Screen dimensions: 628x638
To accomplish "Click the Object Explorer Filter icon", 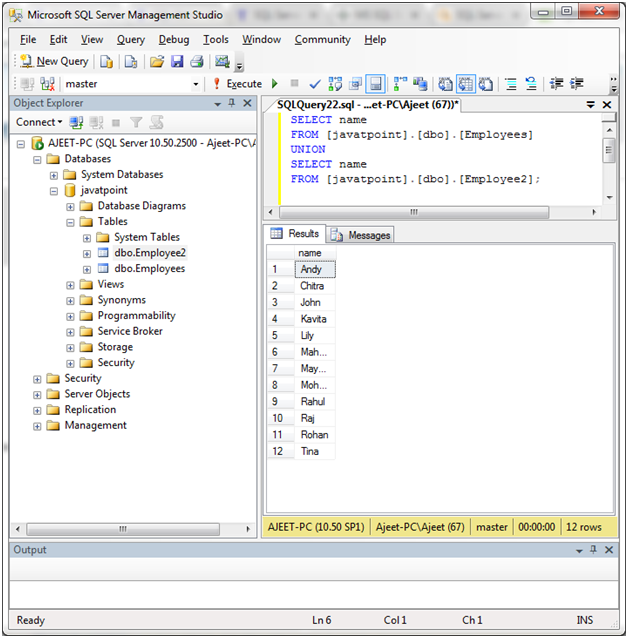I will 136,122.
